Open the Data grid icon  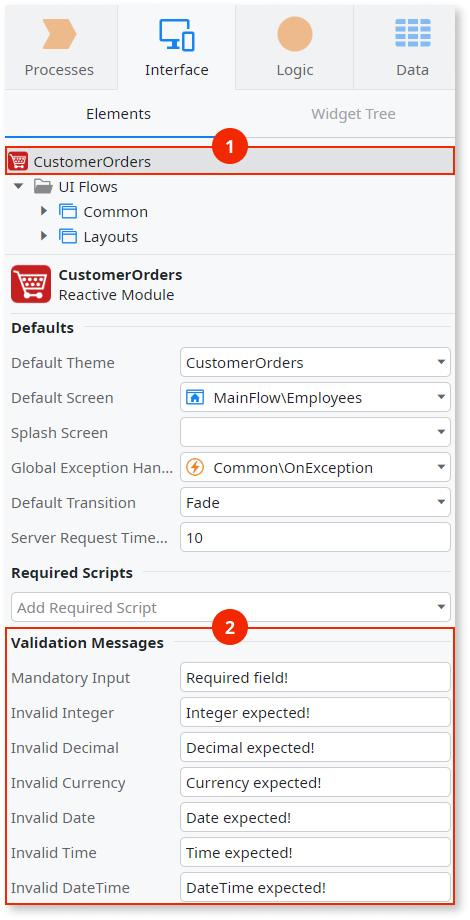click(x=412, y=33)
